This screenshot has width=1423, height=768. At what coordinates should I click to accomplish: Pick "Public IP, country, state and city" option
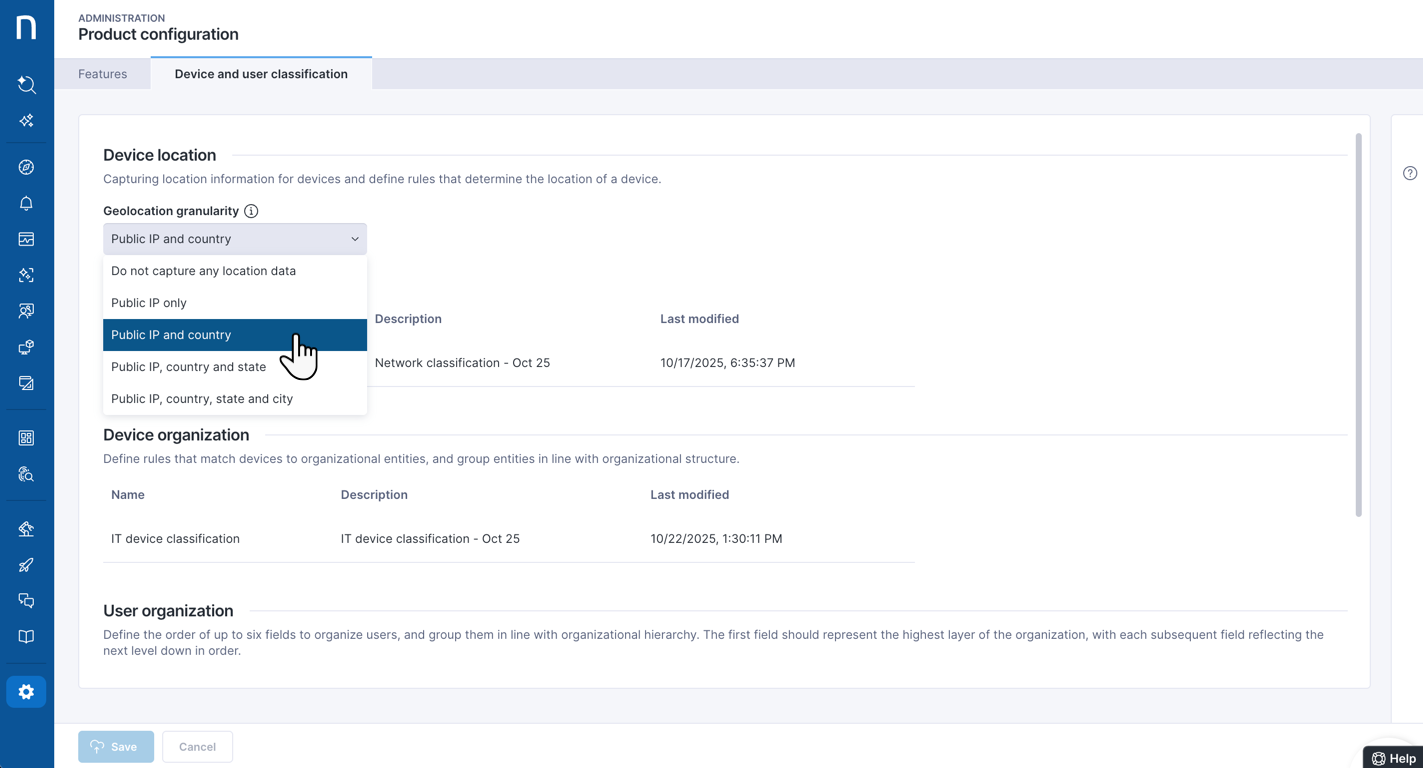point(202,399)
